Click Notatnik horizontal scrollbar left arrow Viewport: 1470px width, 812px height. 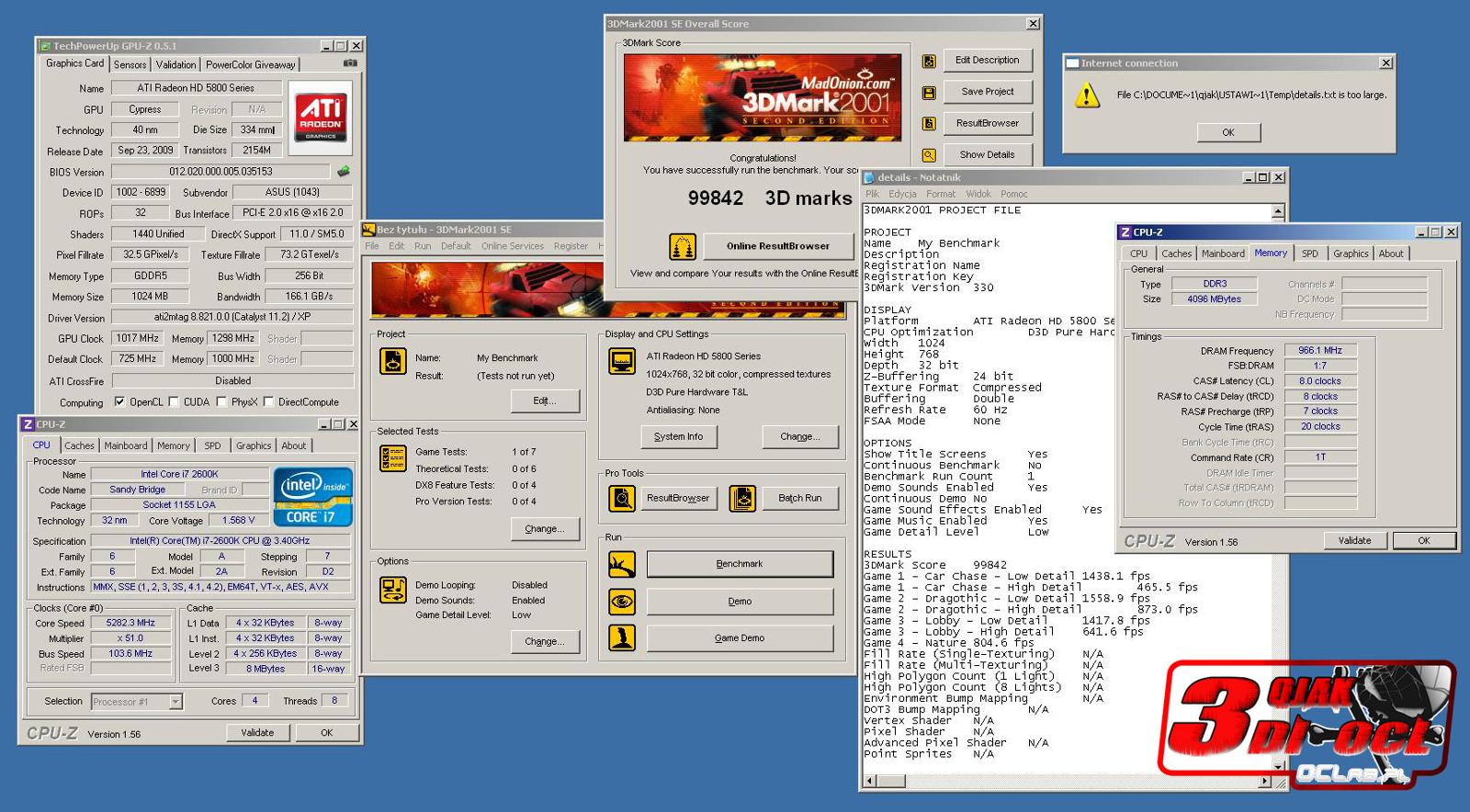870,782
